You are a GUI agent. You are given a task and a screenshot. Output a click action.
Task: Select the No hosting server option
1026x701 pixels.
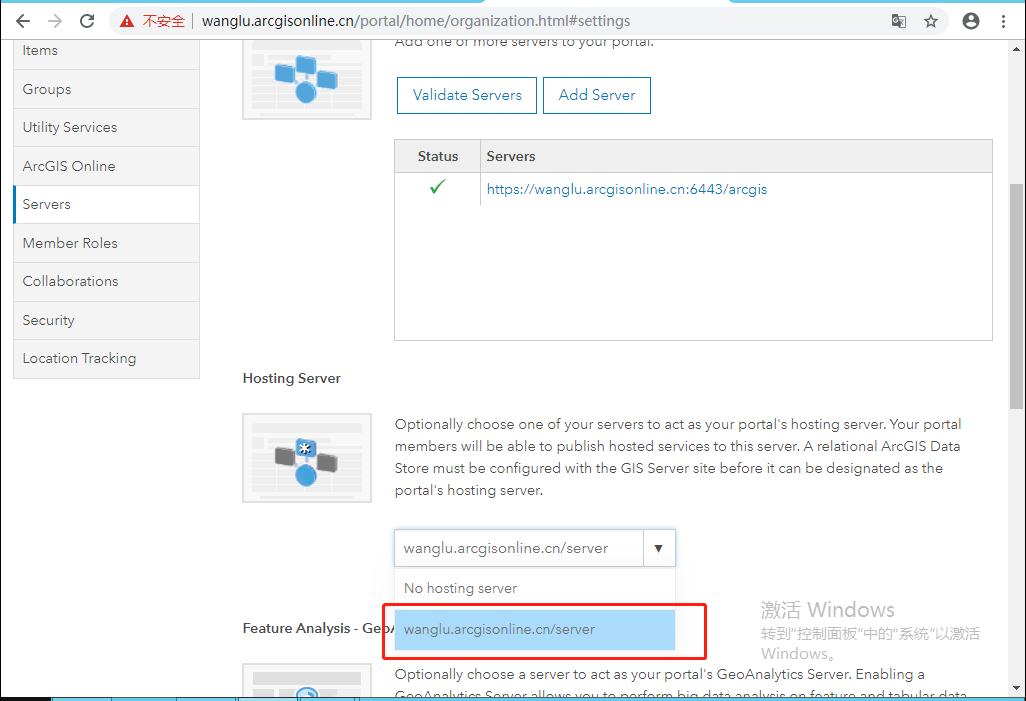pyautogui.click(x=535, y=588)
